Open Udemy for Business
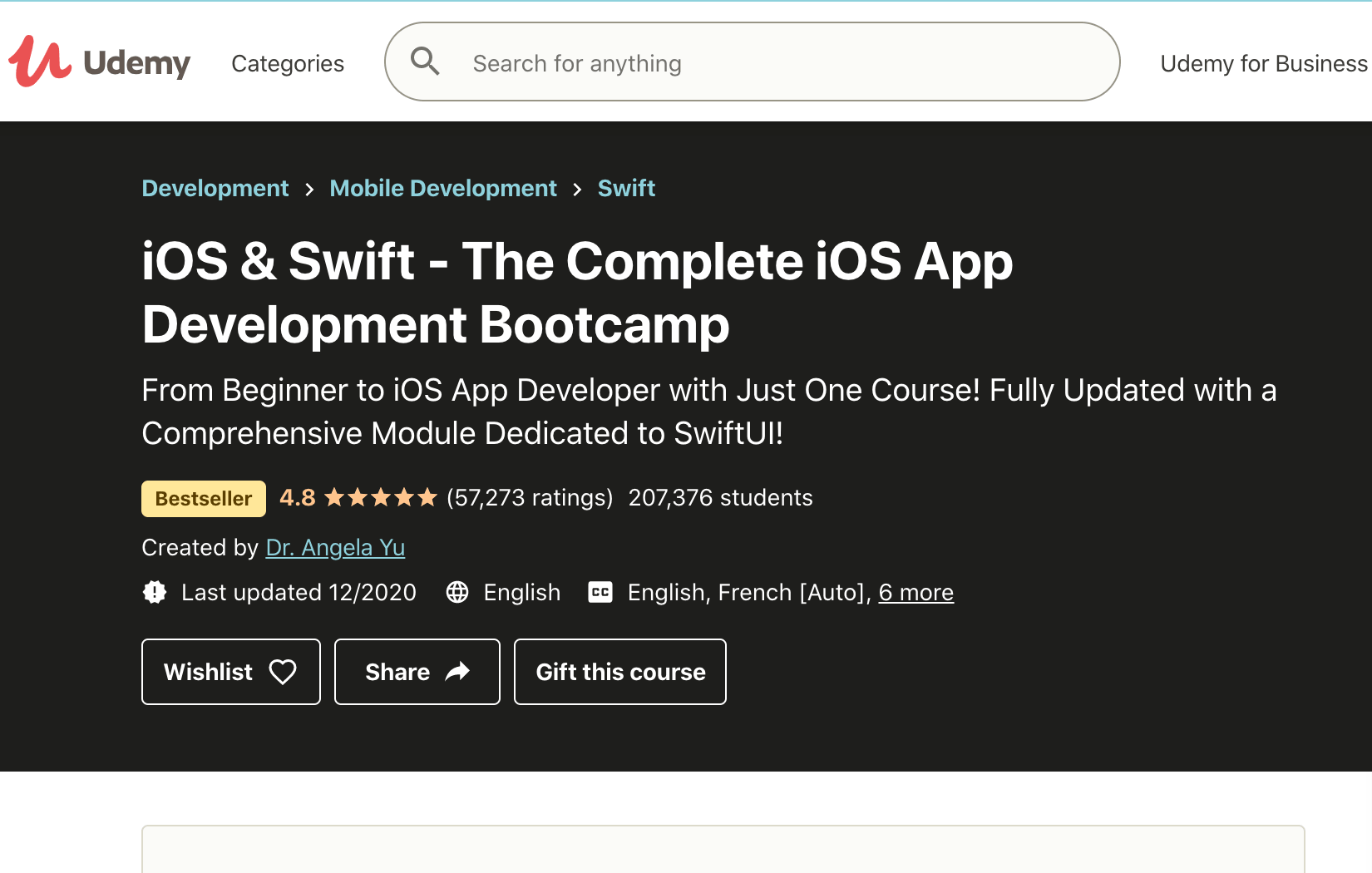 pyautogui.click(x=1263, y=63)
